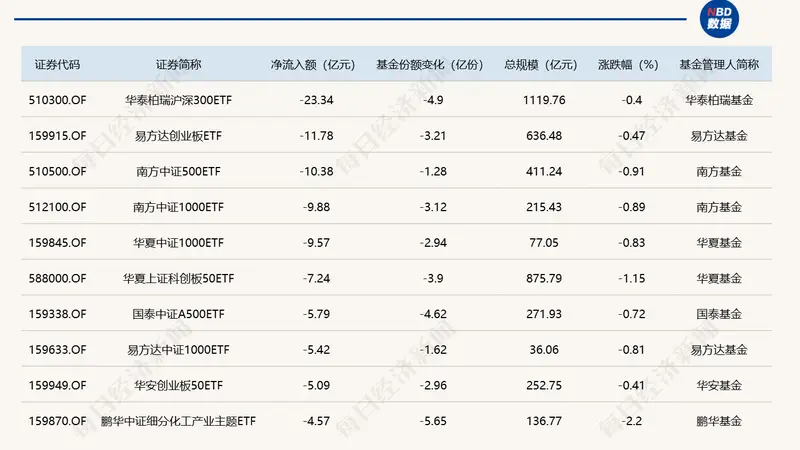Click total size 252.75
The image size is (800, 450).
(x=544, y=386)
